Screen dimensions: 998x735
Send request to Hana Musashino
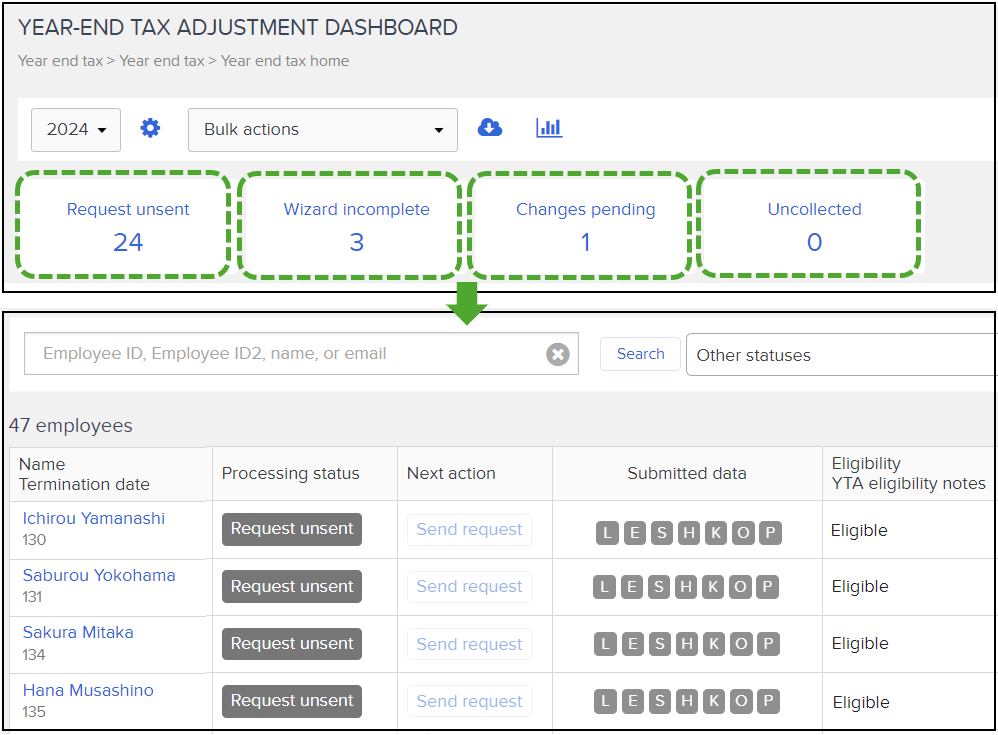[x=469, y=701]
